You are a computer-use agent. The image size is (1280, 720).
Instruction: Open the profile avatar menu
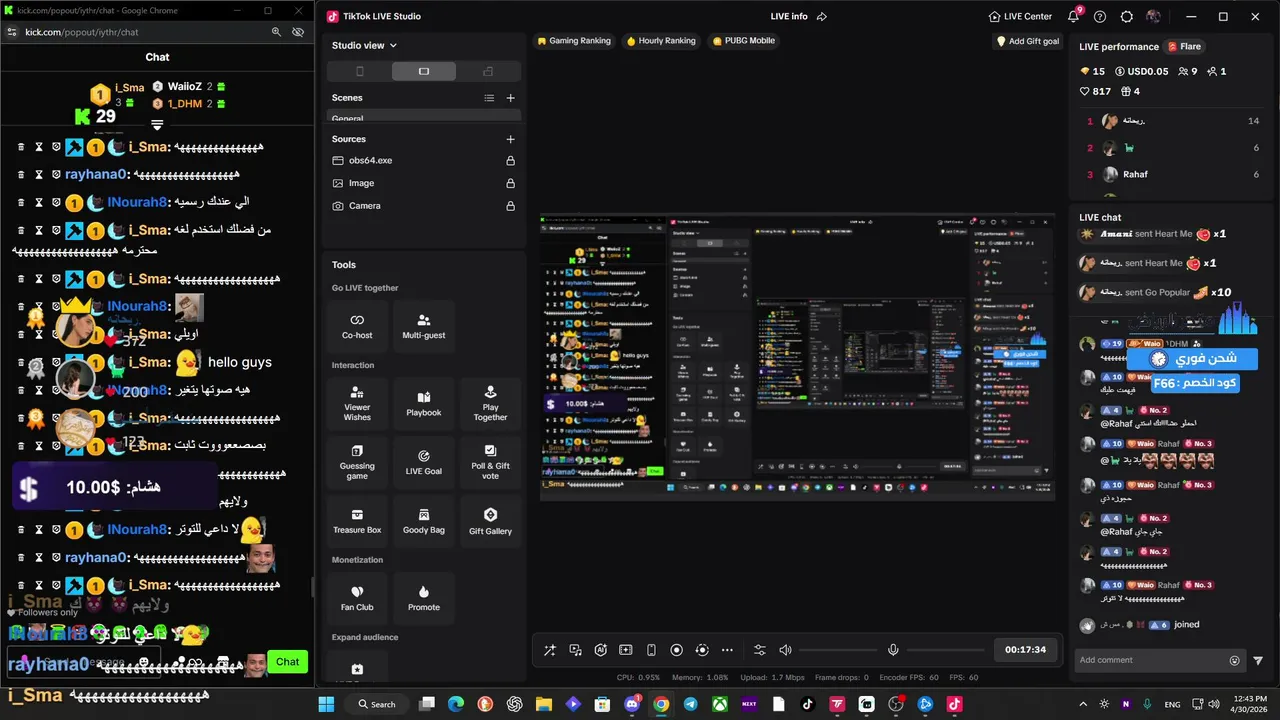pyautogui.click(x=1153, y=16)
